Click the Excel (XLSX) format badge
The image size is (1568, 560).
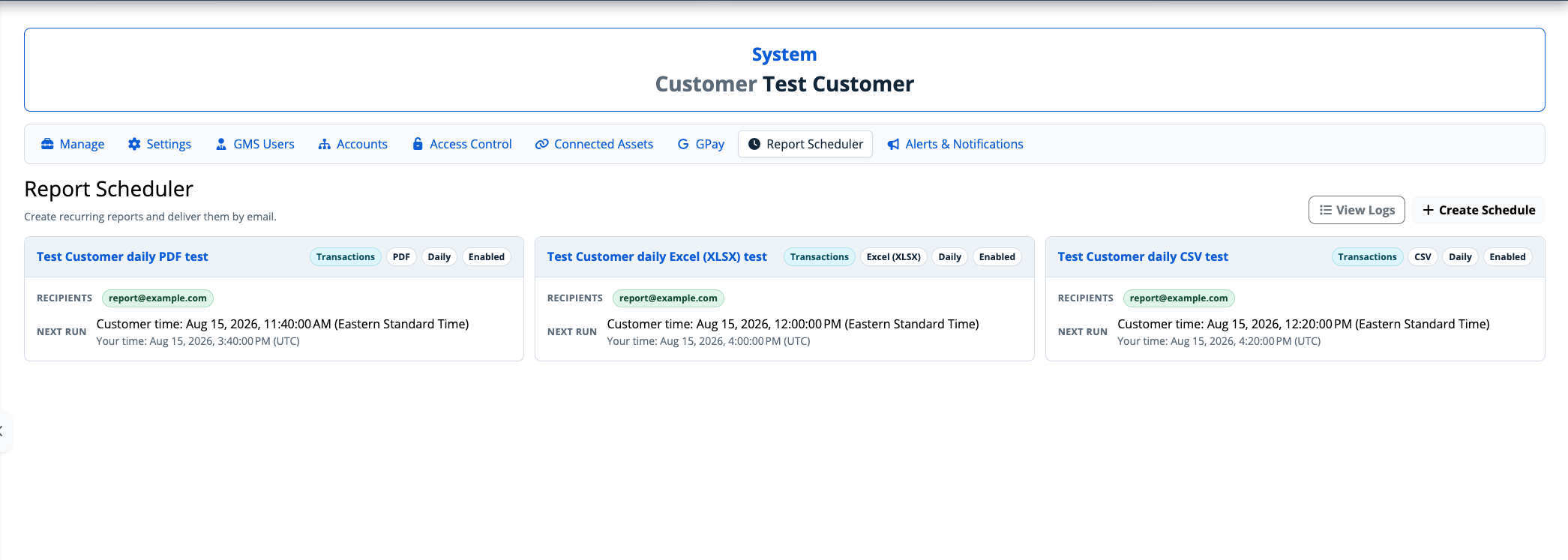point(894,257)
